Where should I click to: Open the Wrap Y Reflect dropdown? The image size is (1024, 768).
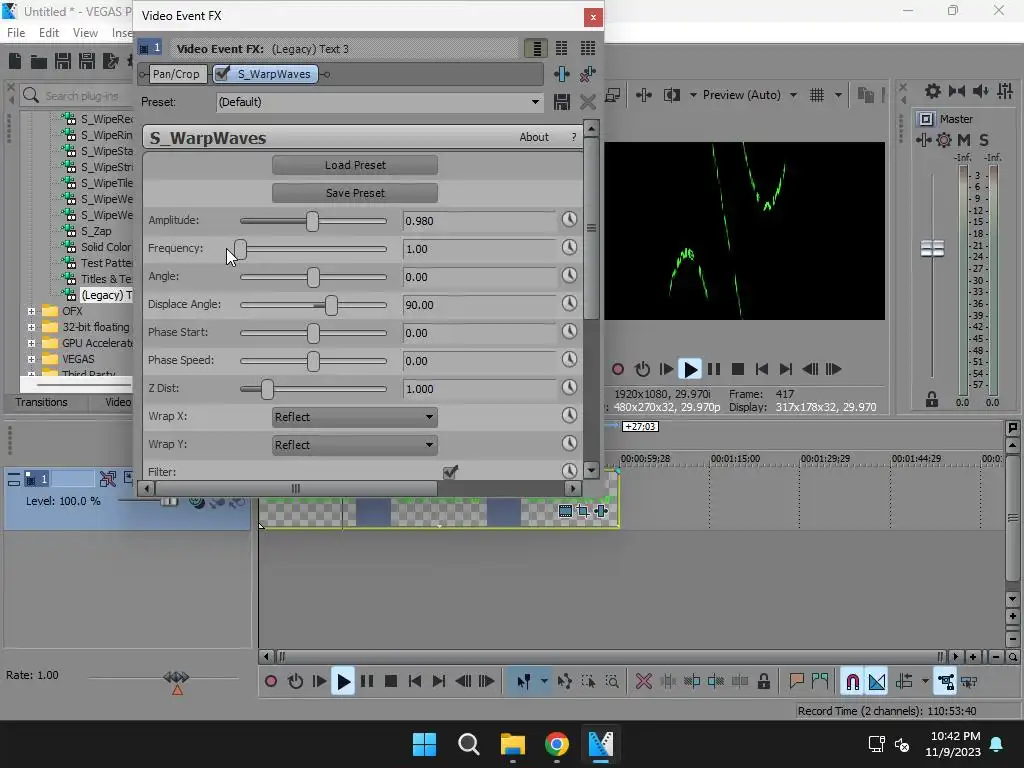pyautogui.click(x=355, y=445)
